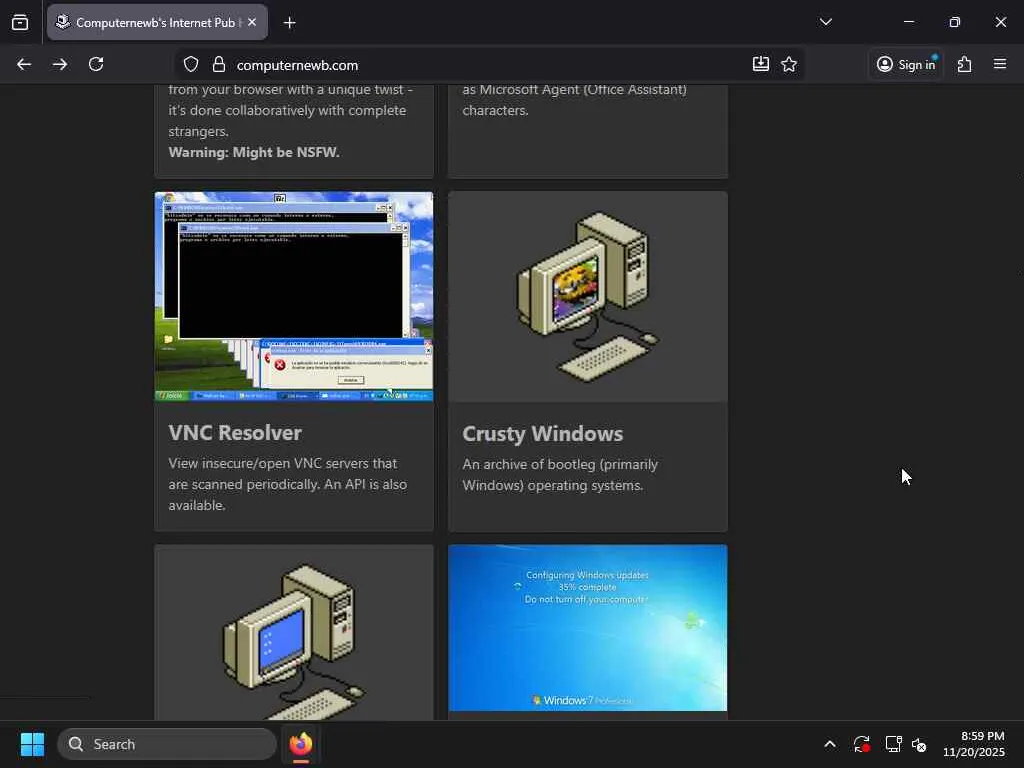Open the sync status tray icon
The image size is (1024, 768).
(x=861, y=744)
